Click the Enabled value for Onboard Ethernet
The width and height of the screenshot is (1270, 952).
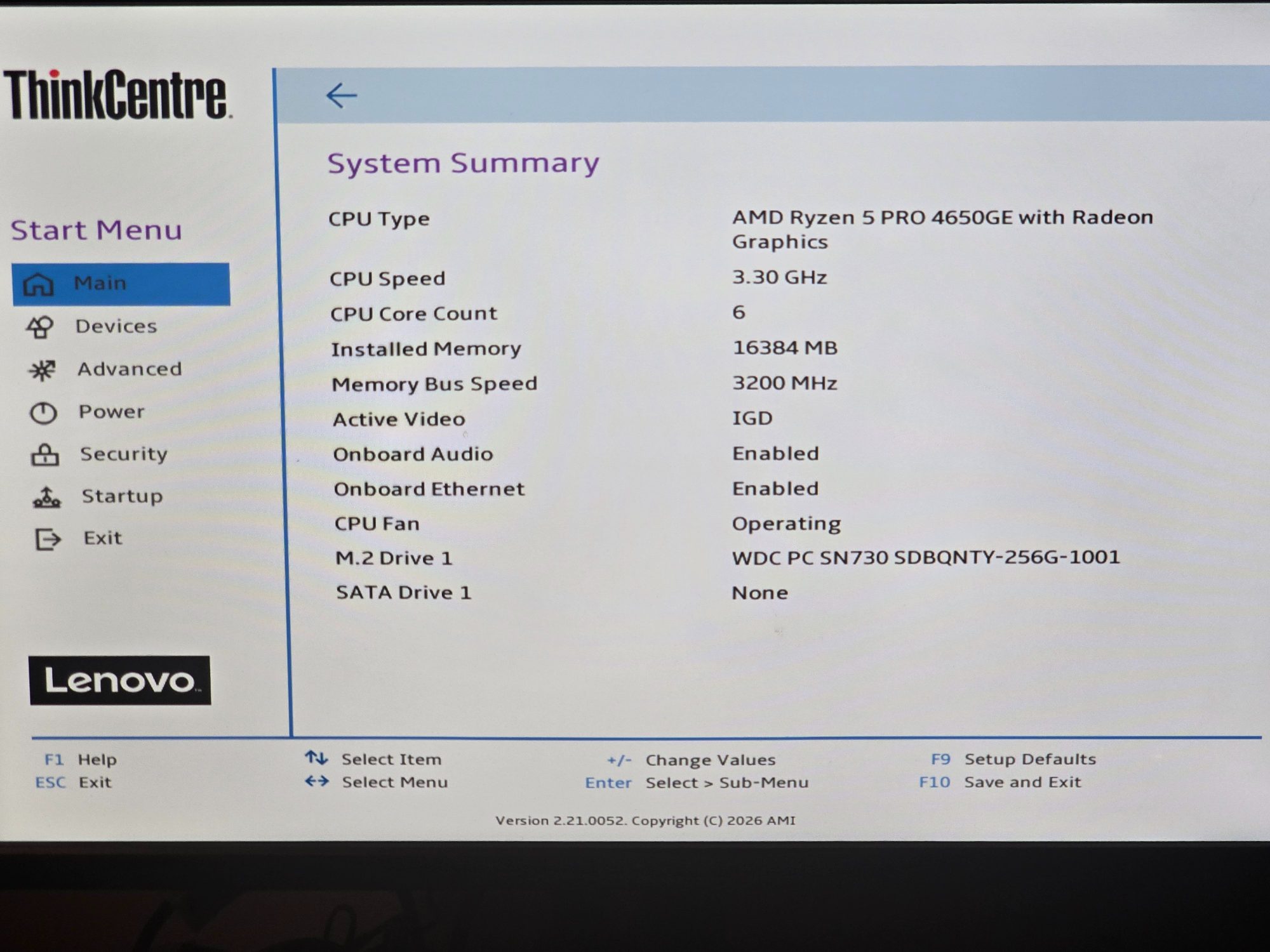click(775, 488)
